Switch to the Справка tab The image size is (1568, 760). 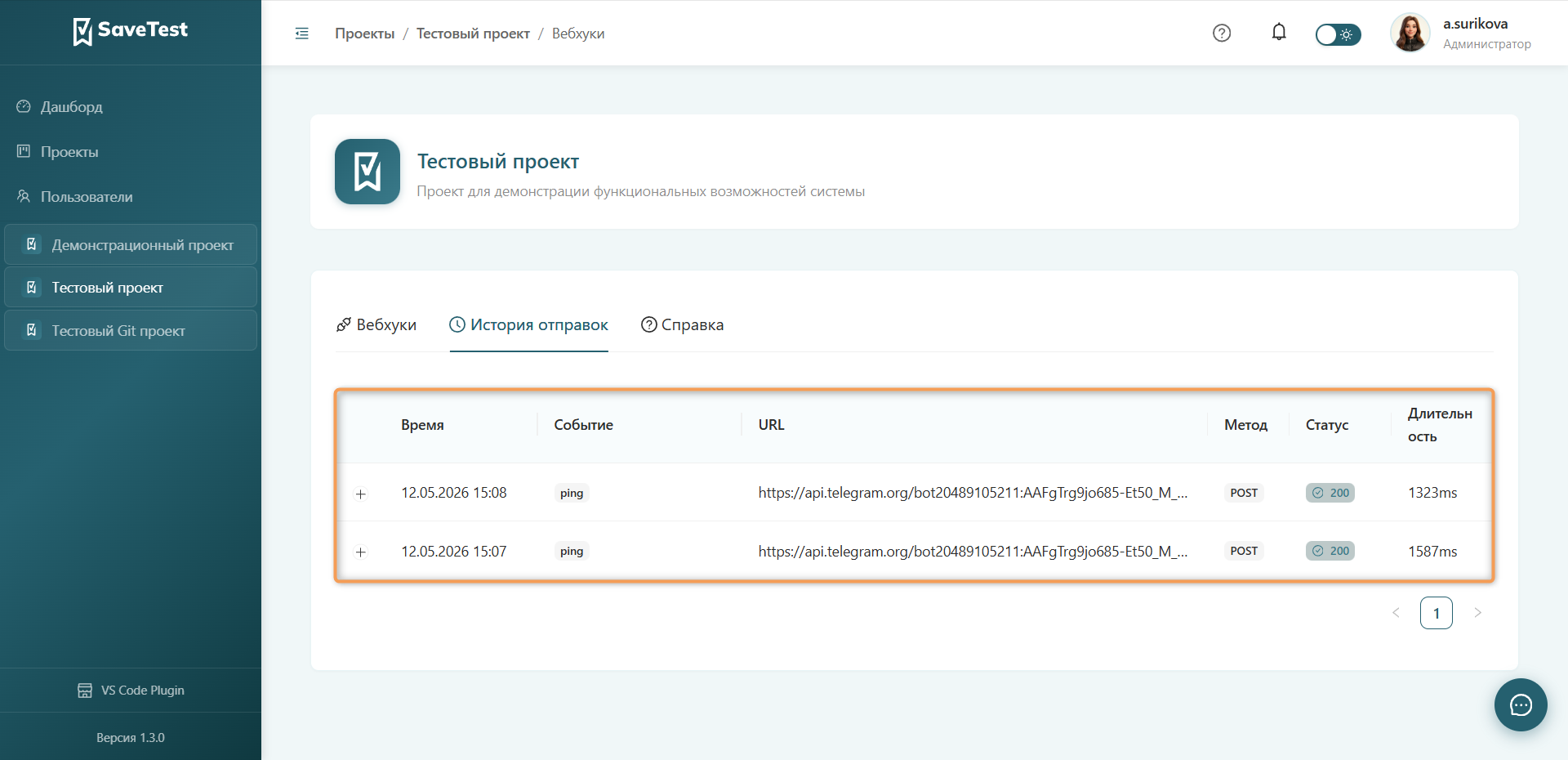pyautogui.click(x=683, y=325)
